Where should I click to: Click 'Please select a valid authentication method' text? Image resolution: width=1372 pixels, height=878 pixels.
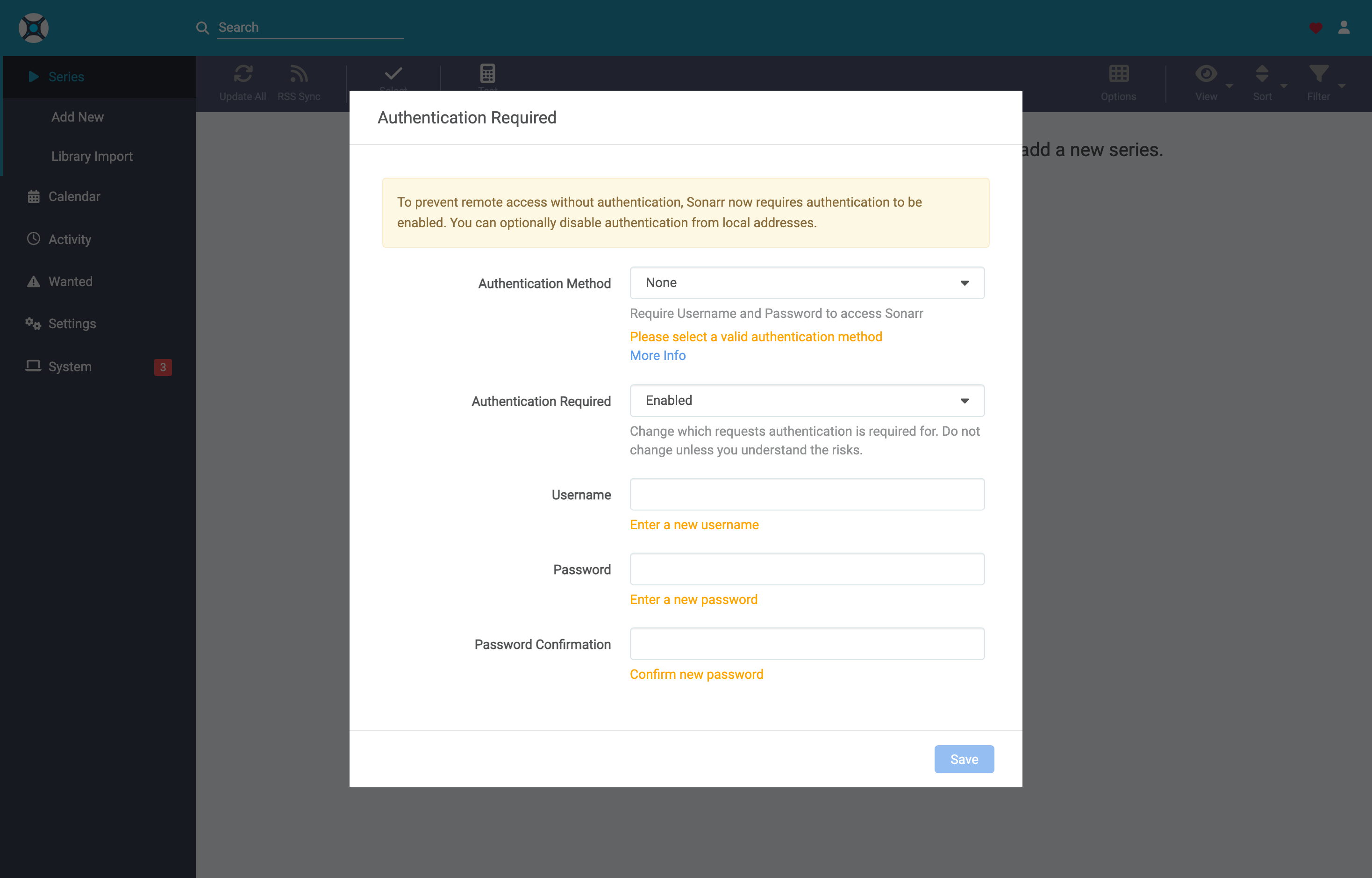[x=756, y=337]
